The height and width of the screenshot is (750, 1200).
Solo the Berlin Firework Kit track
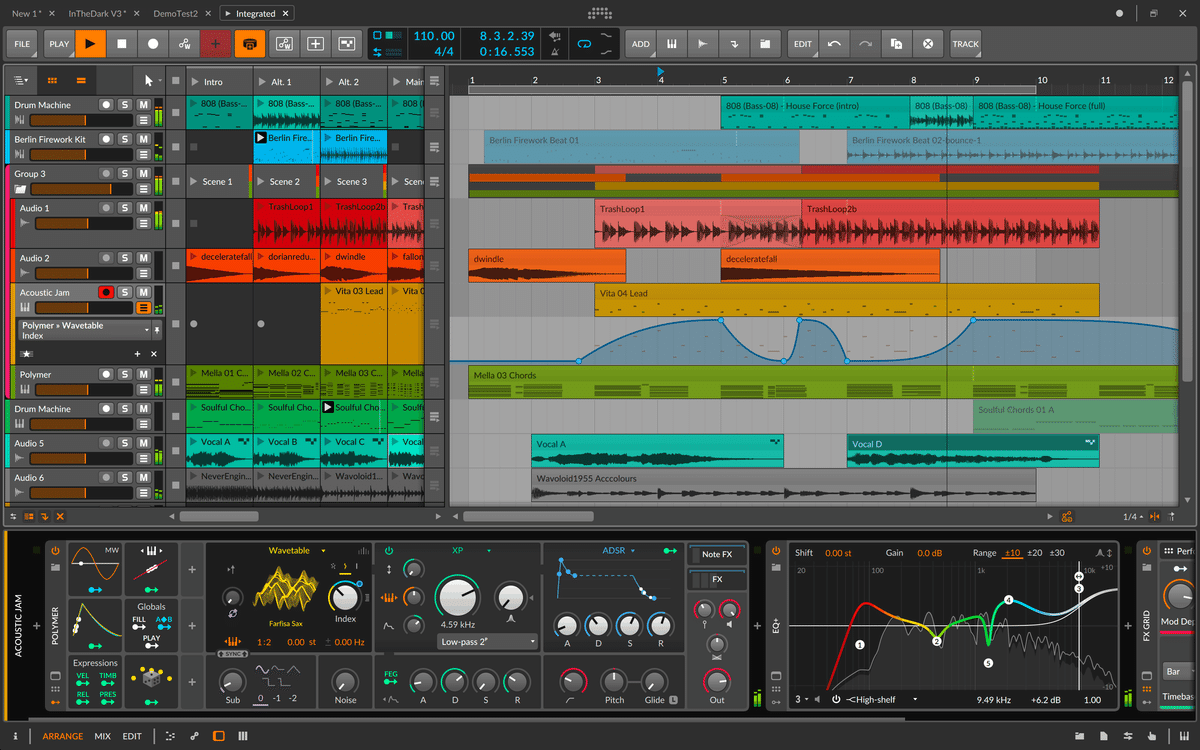pyautogui.click(x=125, y=139)
